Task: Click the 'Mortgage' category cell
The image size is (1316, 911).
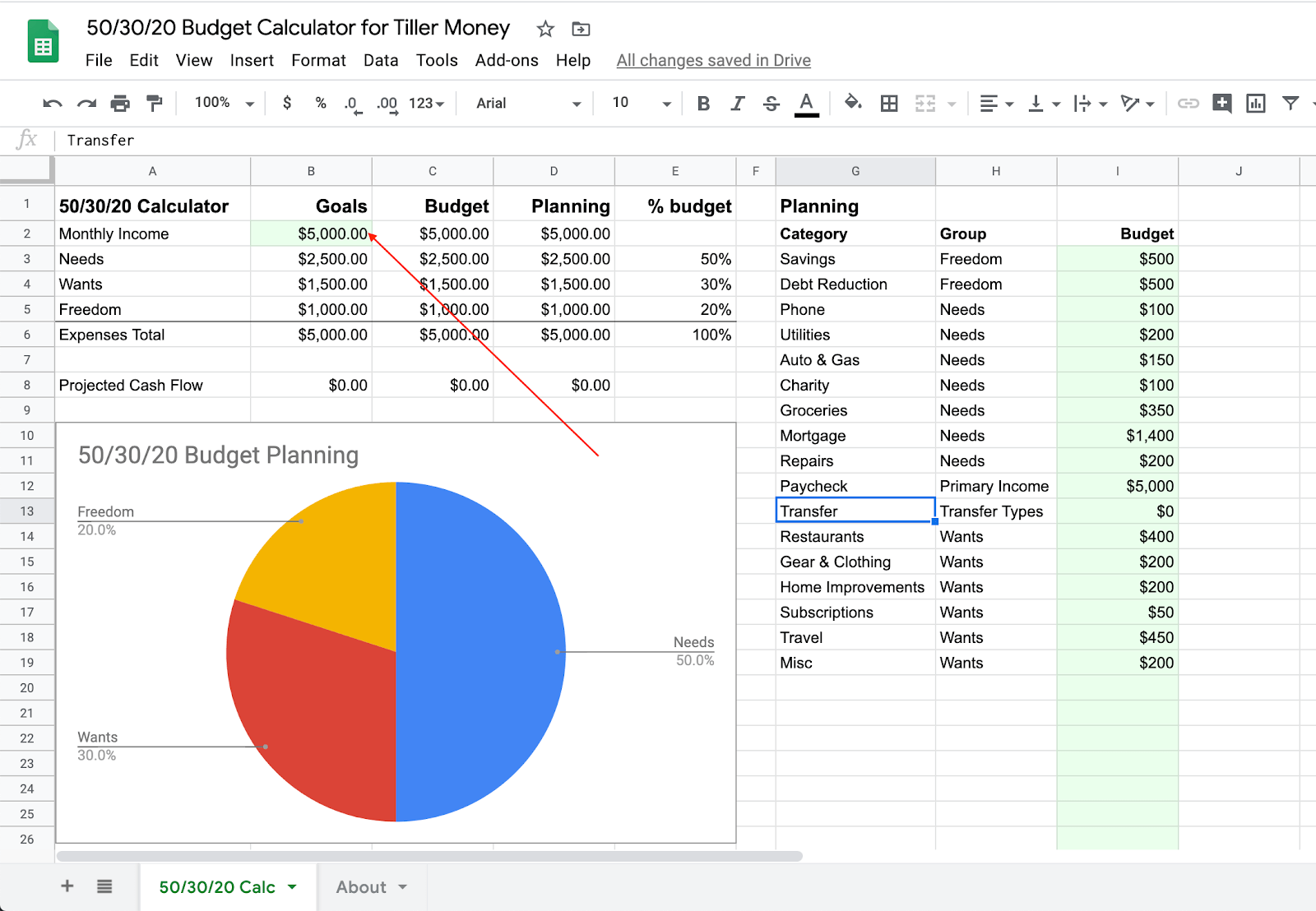Action: (855, 436)
